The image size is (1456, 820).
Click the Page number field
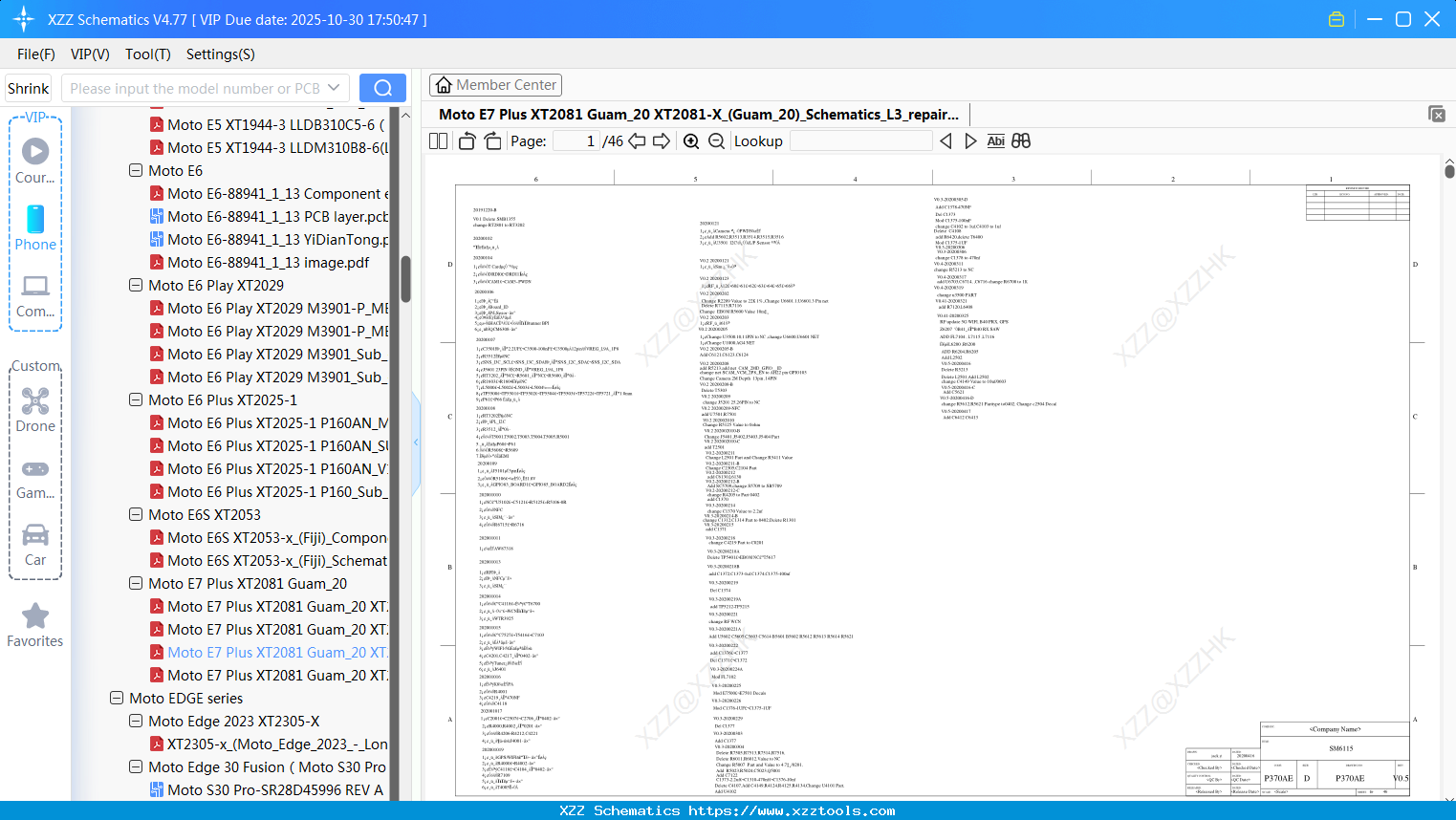point(576,141)
